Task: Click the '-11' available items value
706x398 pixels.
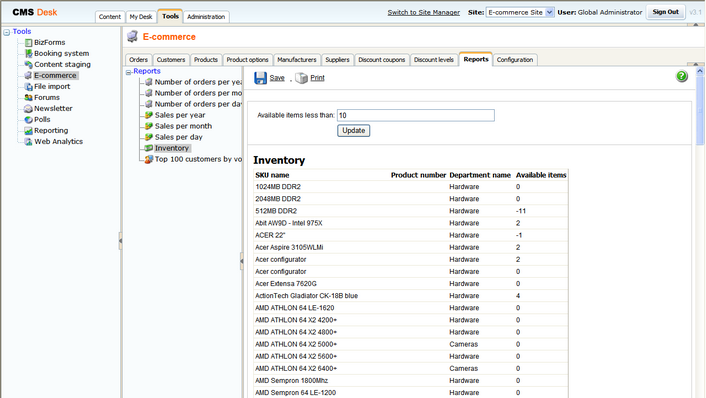Action: click(521, 211)
